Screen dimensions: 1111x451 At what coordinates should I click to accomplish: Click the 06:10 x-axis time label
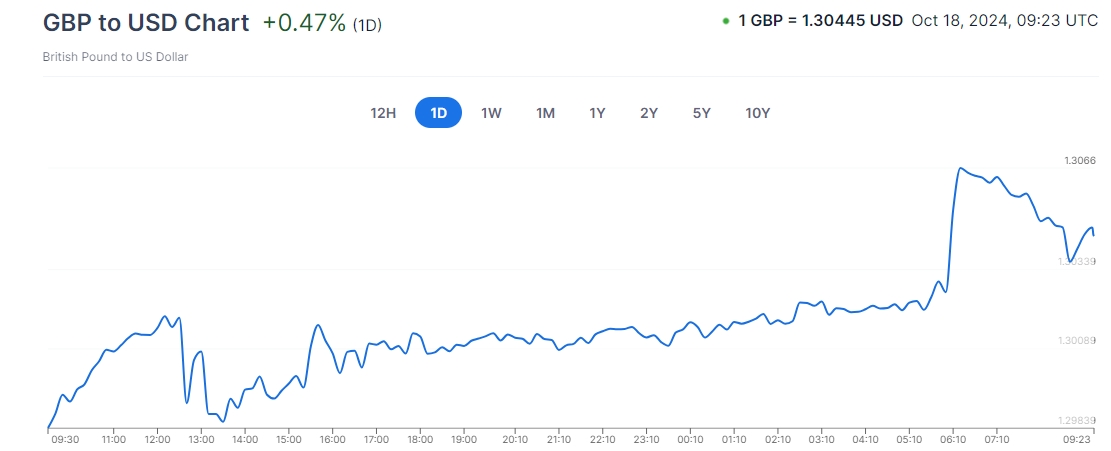click(x=953, y=439)
